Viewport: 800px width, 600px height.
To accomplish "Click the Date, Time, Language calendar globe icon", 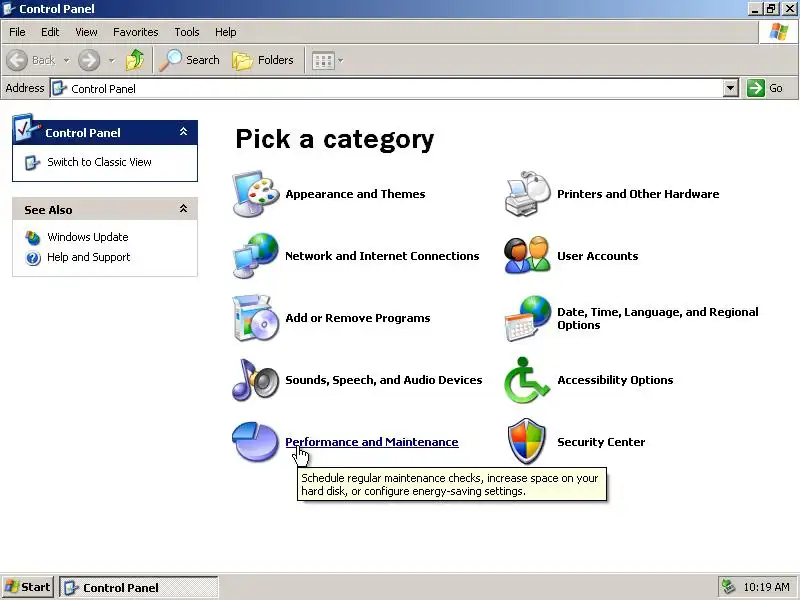I will [x=528, y=318].
